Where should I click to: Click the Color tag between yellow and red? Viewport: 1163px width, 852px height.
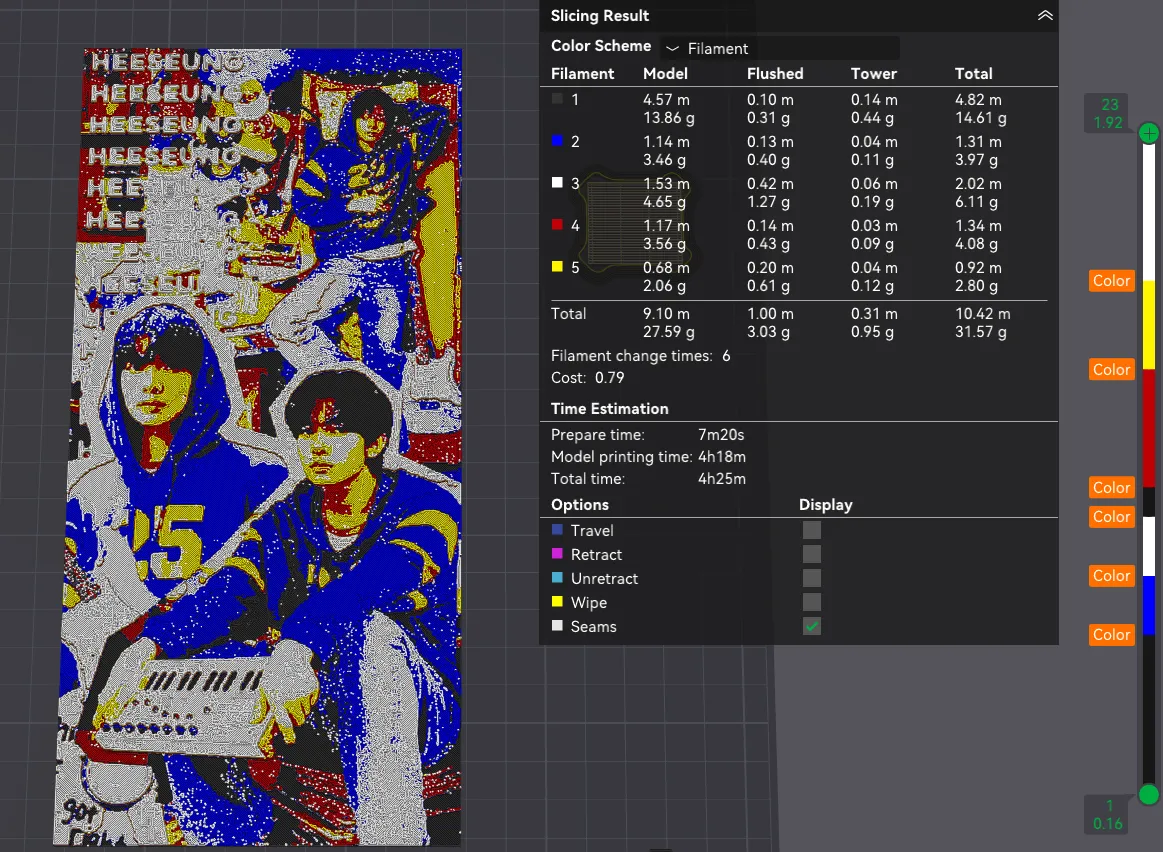coord(1111,370)
